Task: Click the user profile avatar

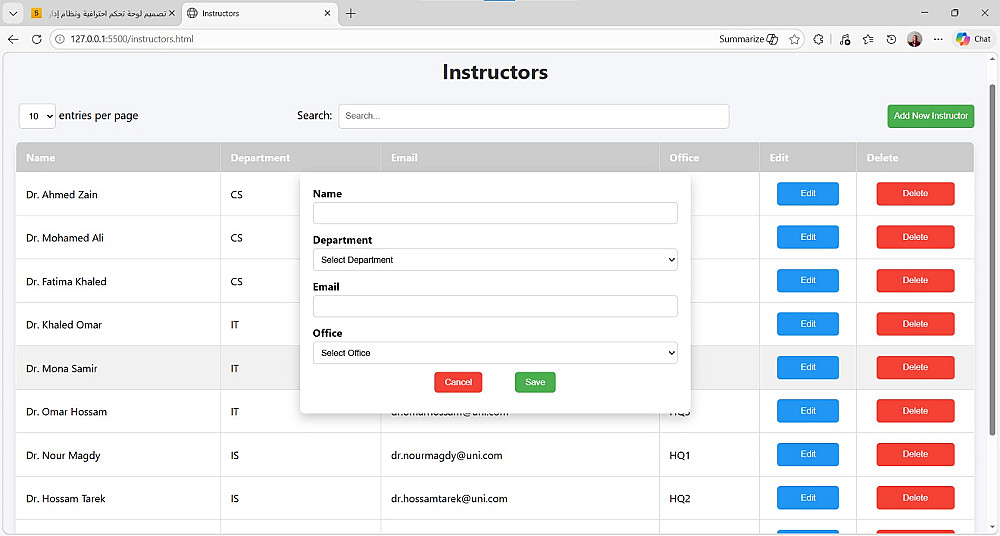Action: coord(914,39)
